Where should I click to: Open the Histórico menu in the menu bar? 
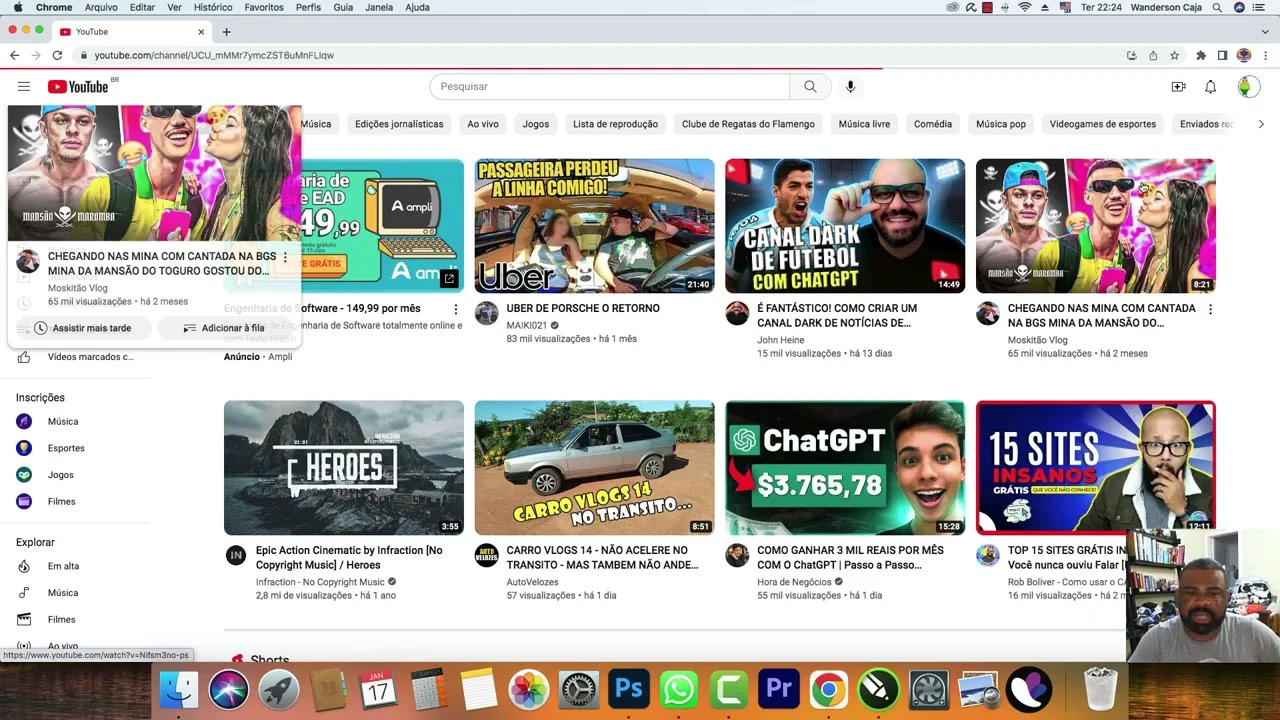pos(213,7)
